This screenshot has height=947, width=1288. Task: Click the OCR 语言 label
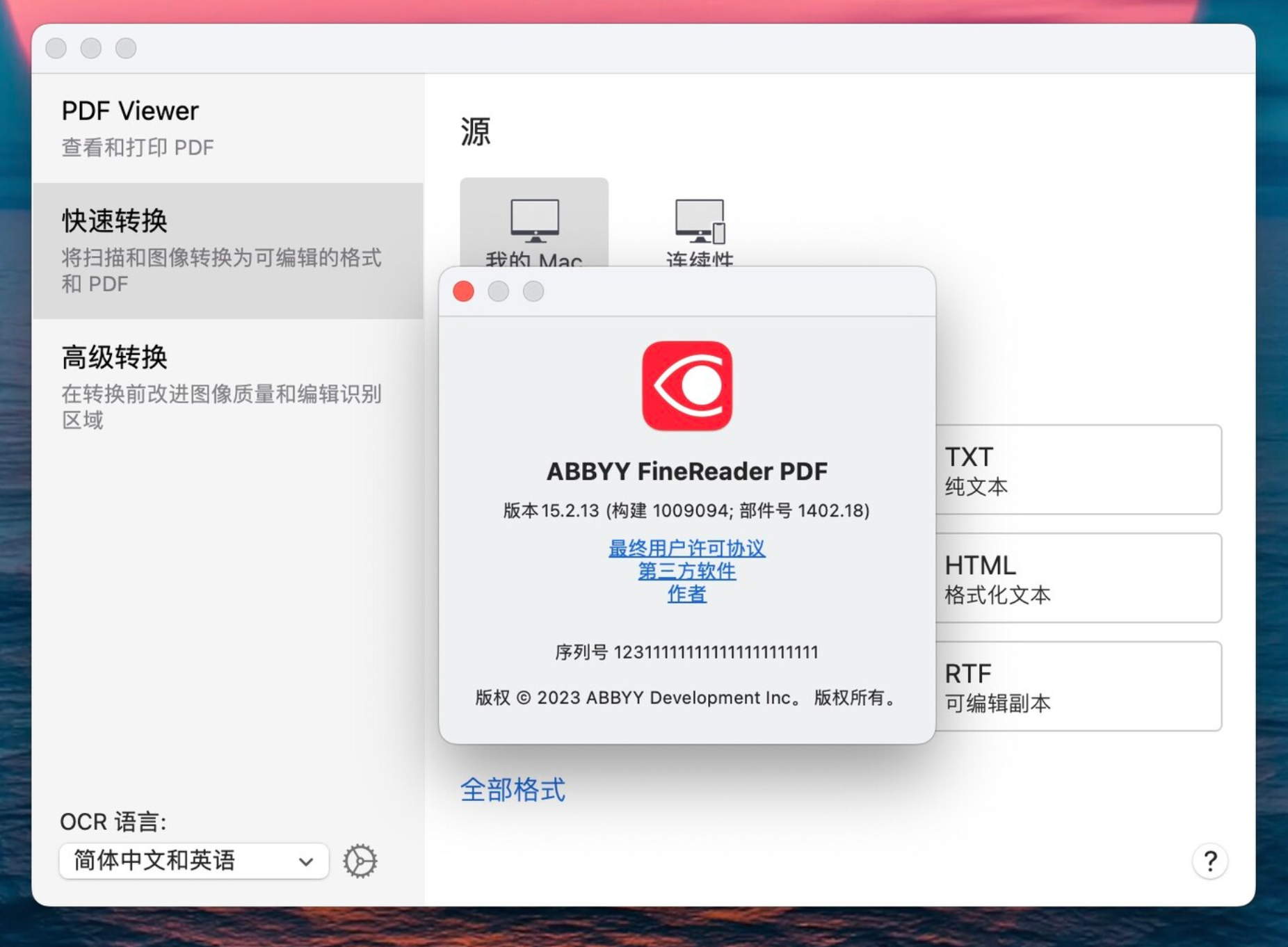(x=113, y=822)
